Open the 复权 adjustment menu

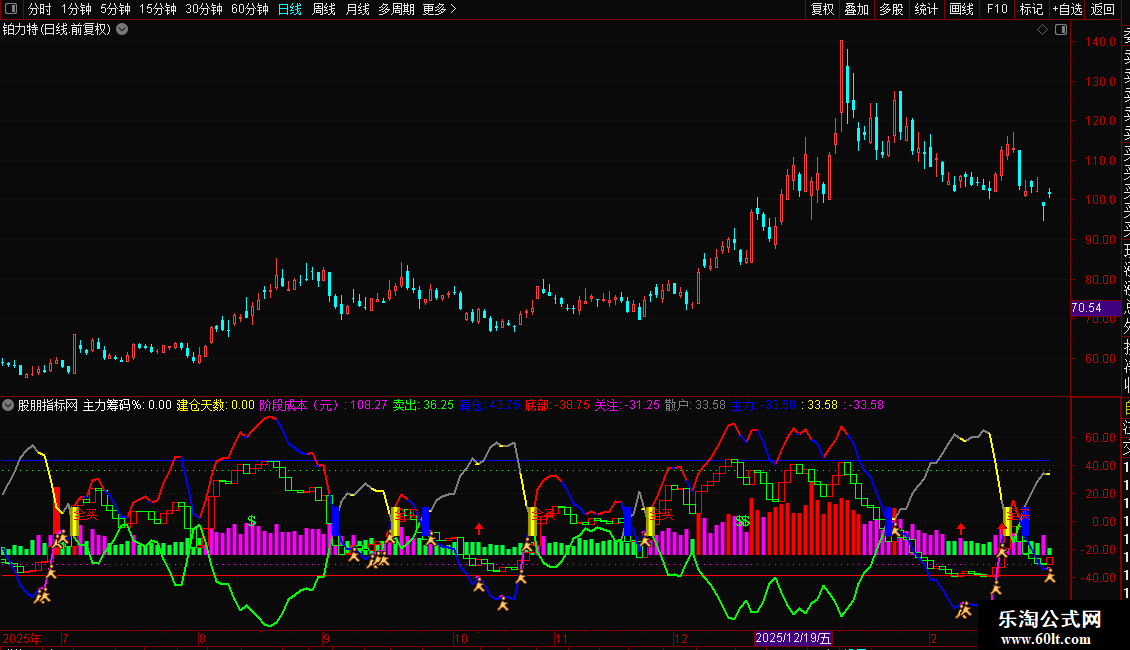(822, 9)
